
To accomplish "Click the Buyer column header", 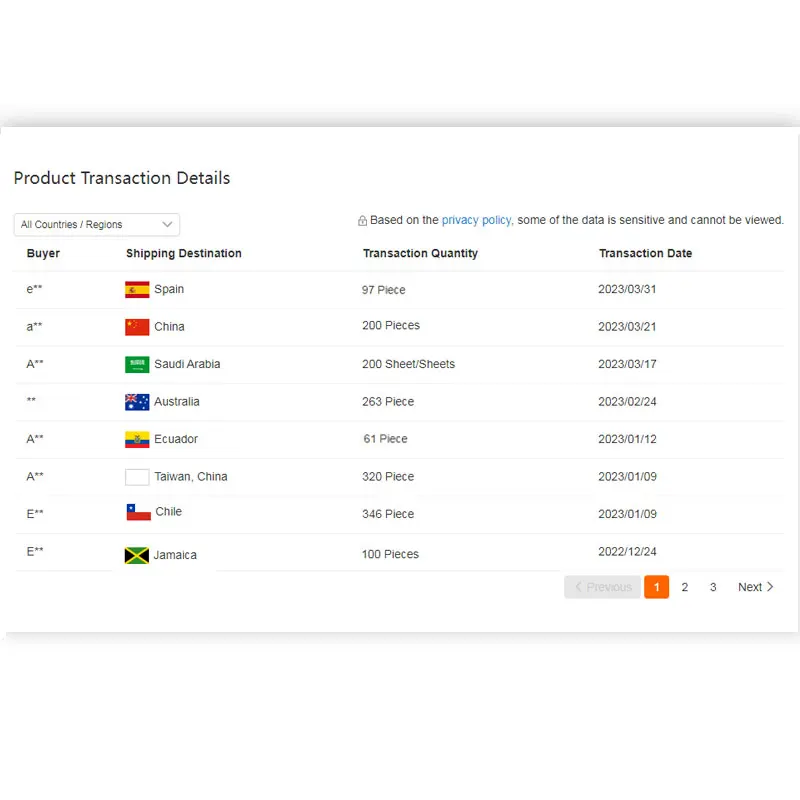I will point(43,254).
